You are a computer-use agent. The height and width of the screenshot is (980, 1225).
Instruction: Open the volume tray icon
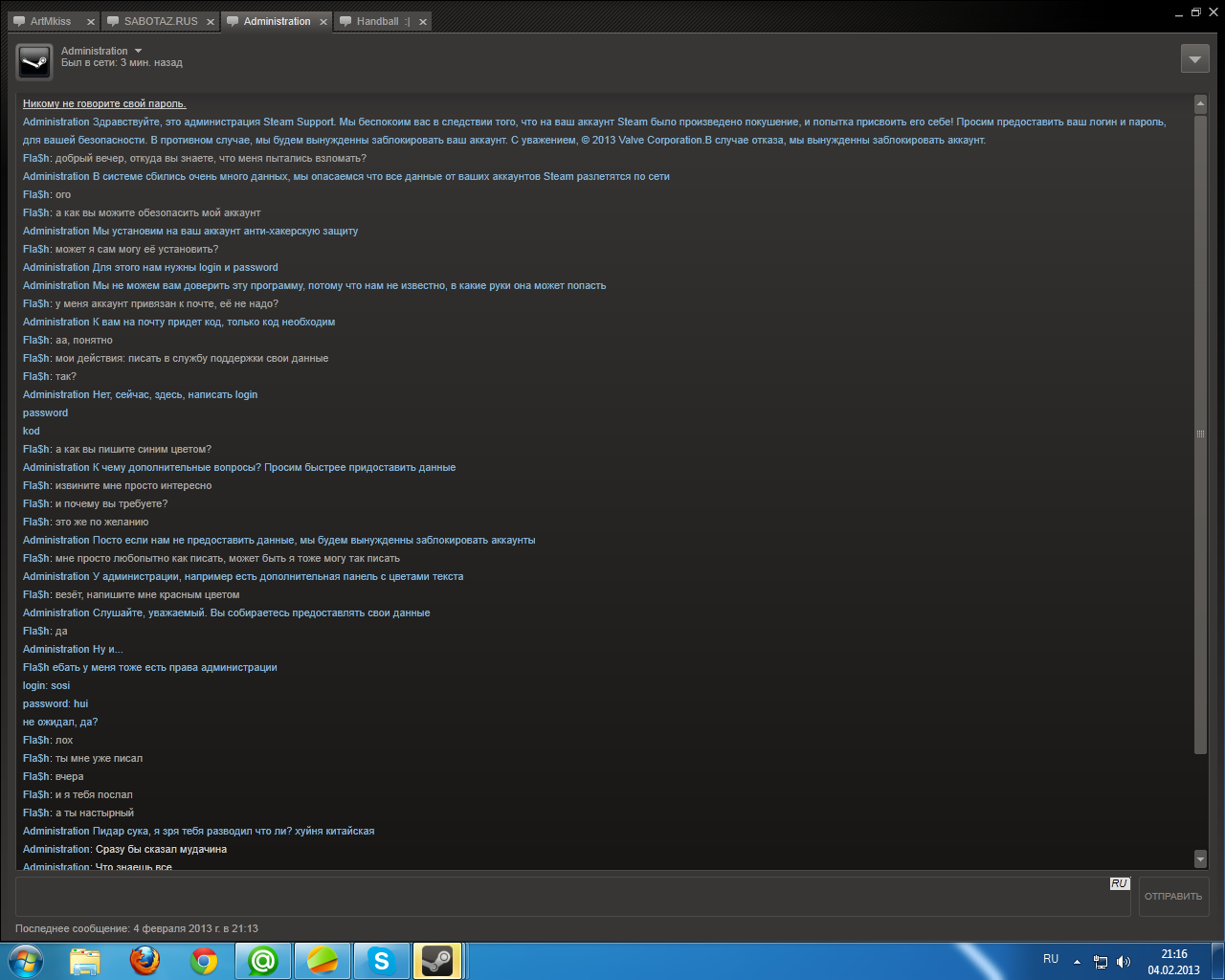(1124, 962)
